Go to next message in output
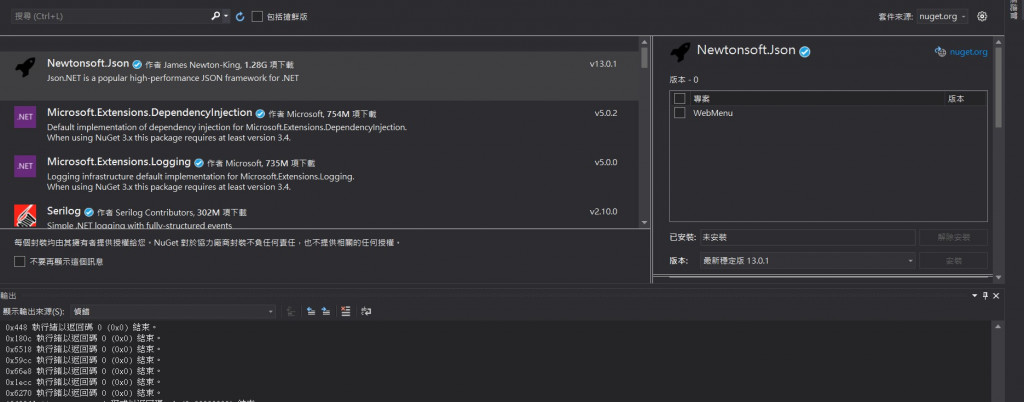This screenshot has height=402, width=1024. (x=325, y=312)
